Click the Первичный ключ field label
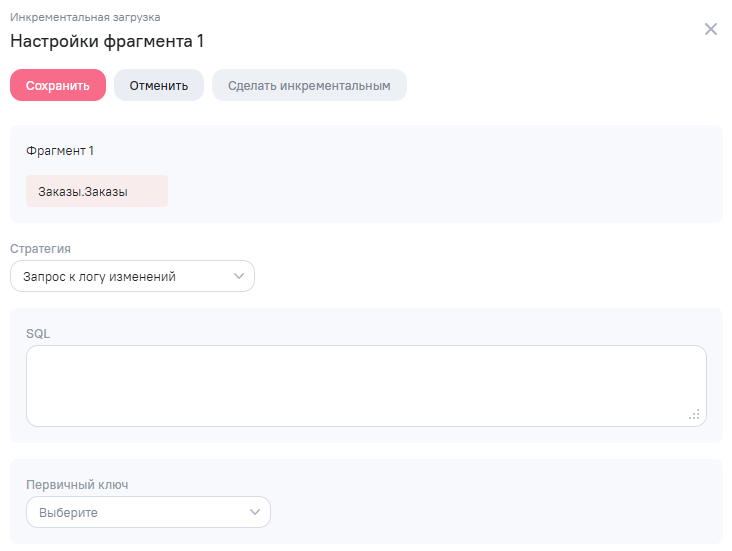 click(x=77, y=485)
